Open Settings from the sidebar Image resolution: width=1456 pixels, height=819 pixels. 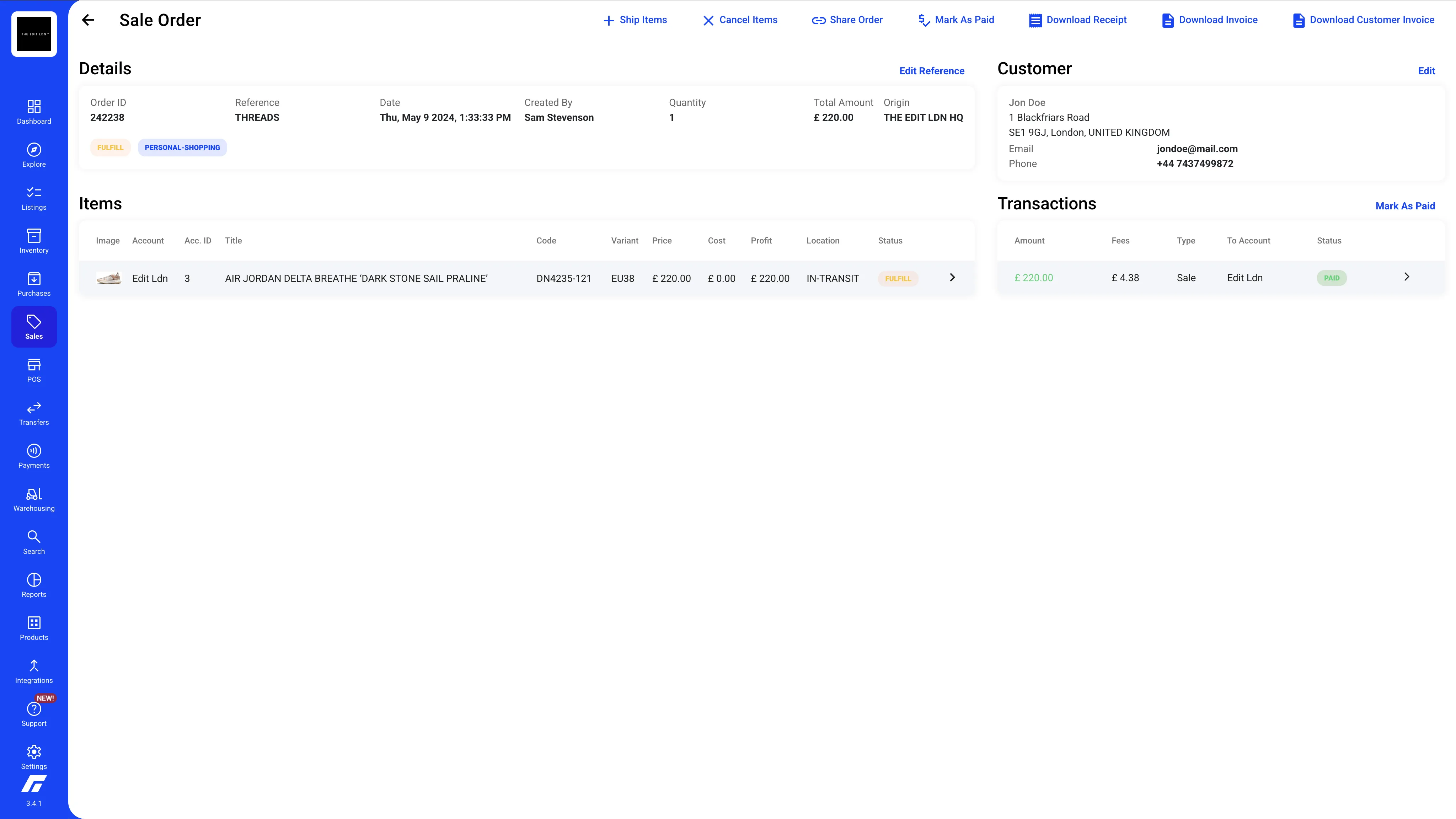click(x=34, y=756)
